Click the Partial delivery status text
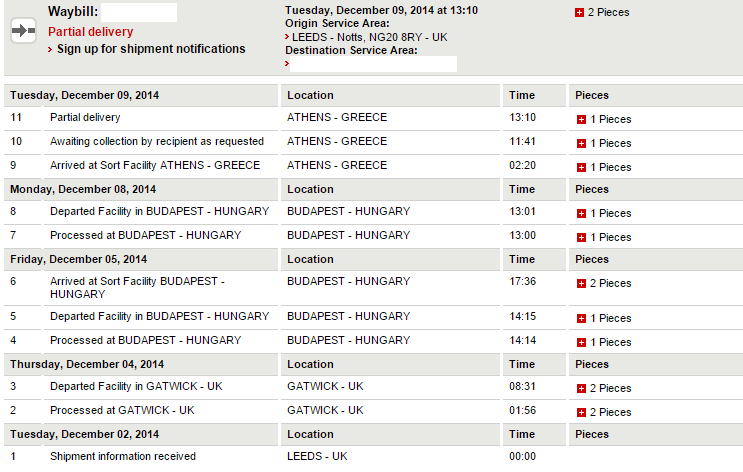This screenshot has height=472, width=743. pyautogui.click(x=91, y=32)
